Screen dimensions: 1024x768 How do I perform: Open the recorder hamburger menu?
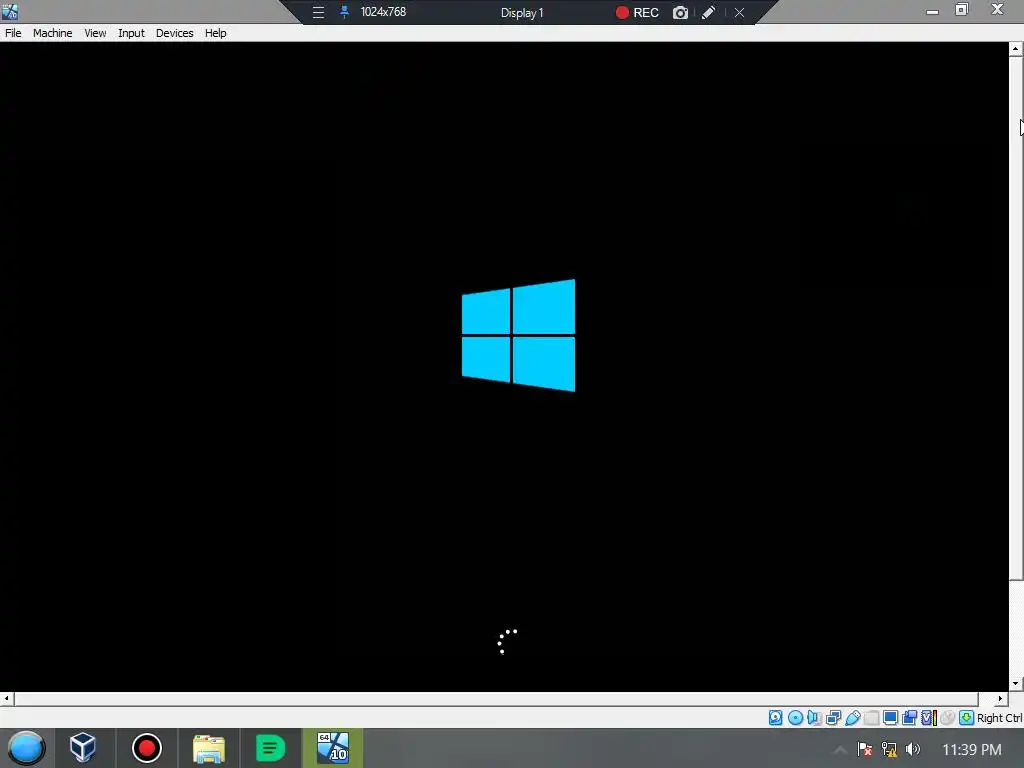[318, 12]
